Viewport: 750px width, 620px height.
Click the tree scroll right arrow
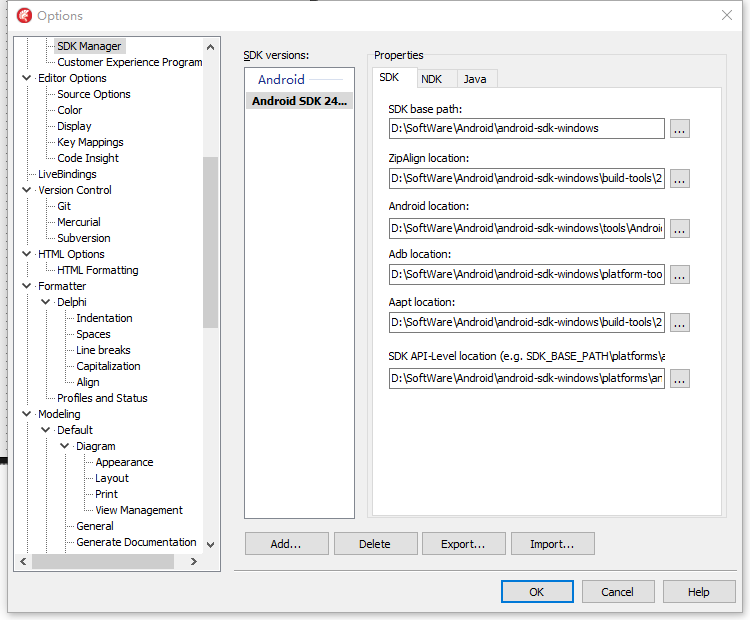pyautogui.click(x=194, y=562)
